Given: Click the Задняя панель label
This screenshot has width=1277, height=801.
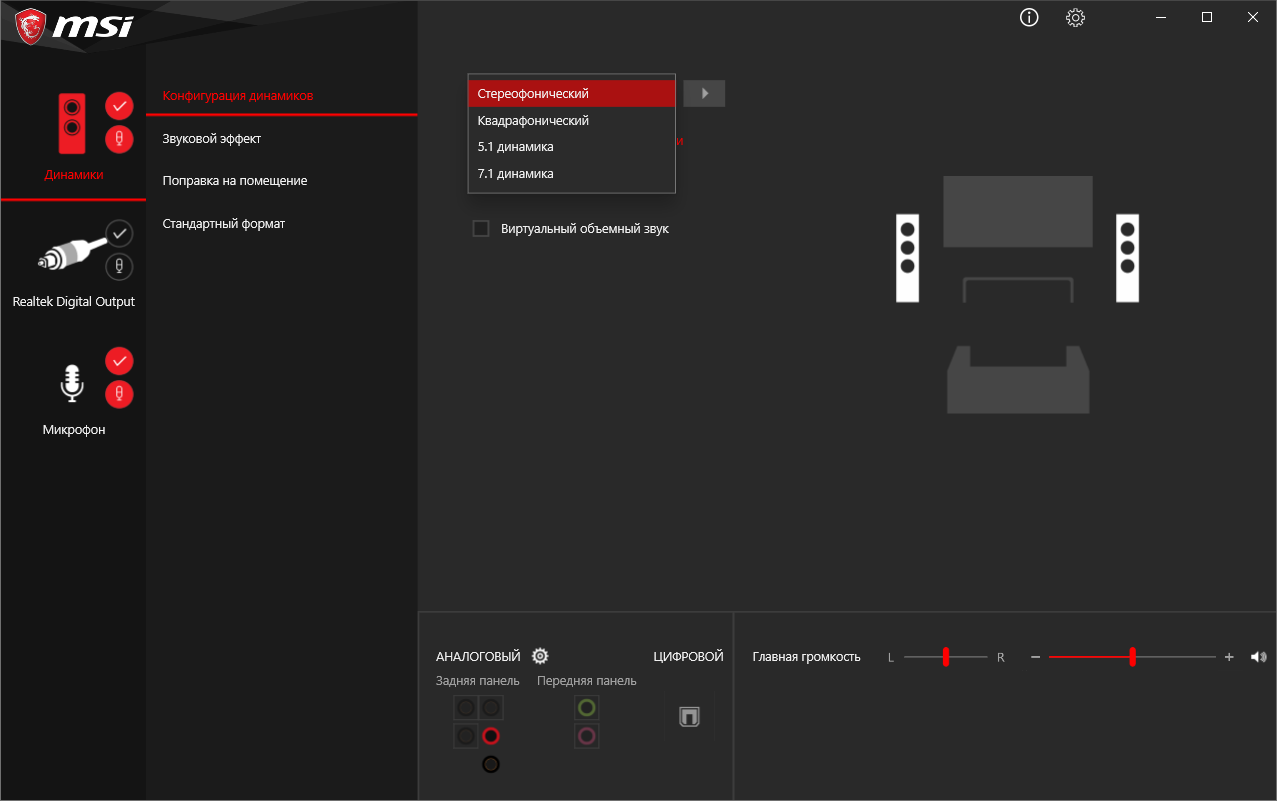Looking at the screenshot, I should pos(478,681).
